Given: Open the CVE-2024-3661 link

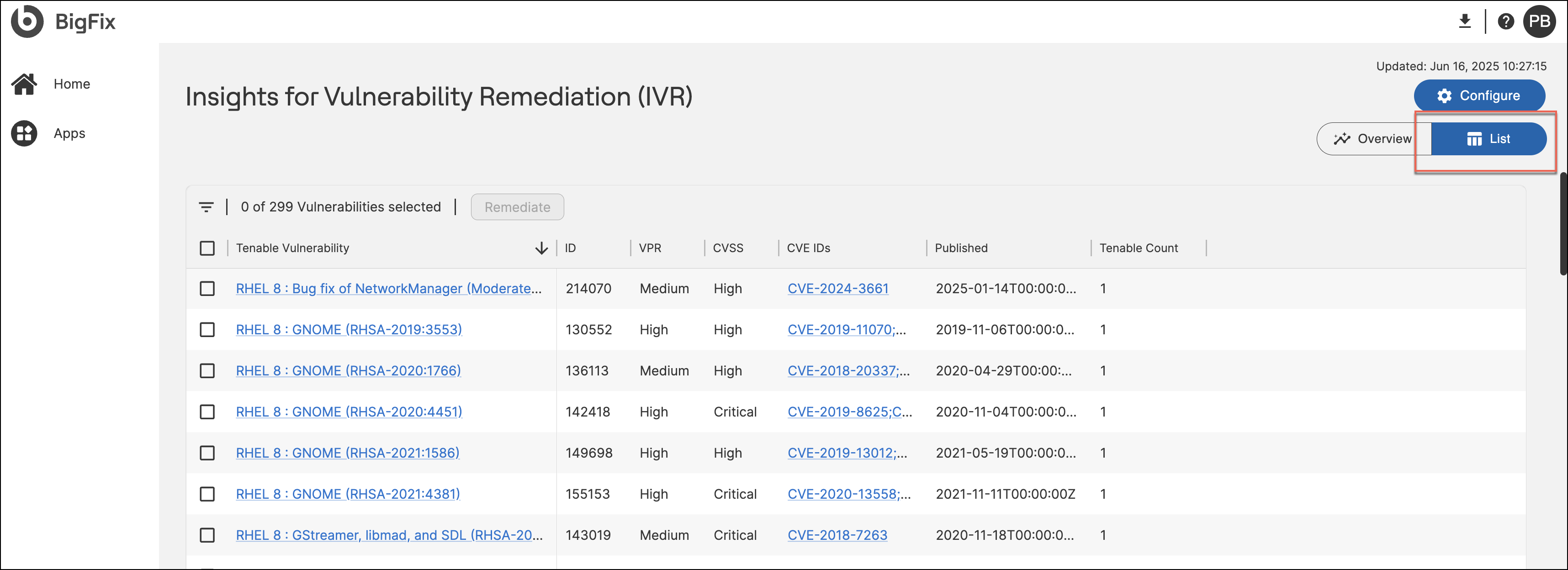Looking at the screenshot, I should (837, 288).
